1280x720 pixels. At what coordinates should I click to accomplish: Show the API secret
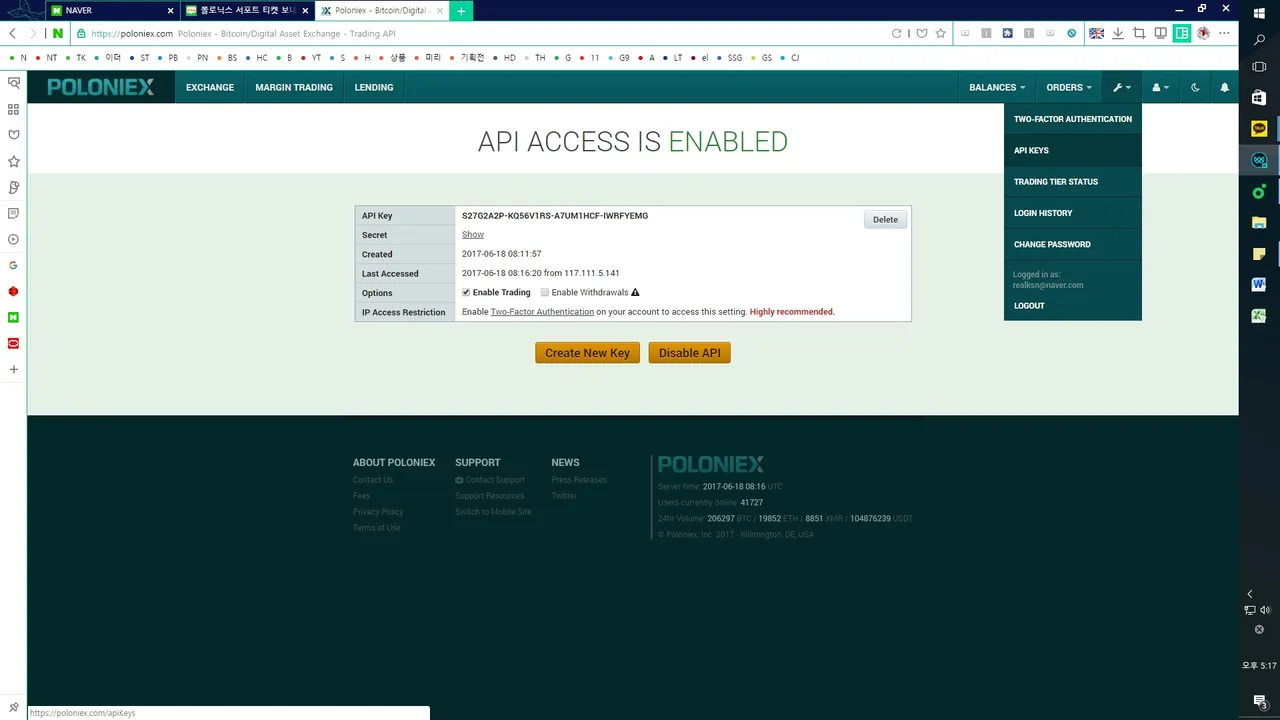472,234
